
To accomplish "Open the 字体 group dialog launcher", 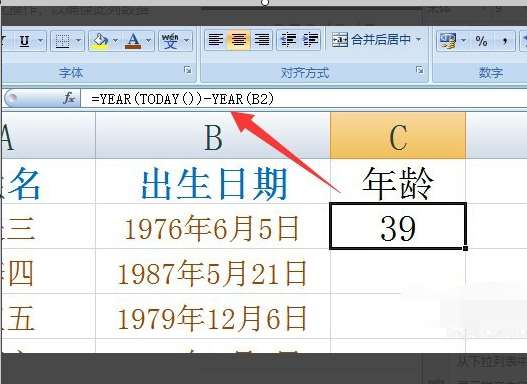I will 188,70.
